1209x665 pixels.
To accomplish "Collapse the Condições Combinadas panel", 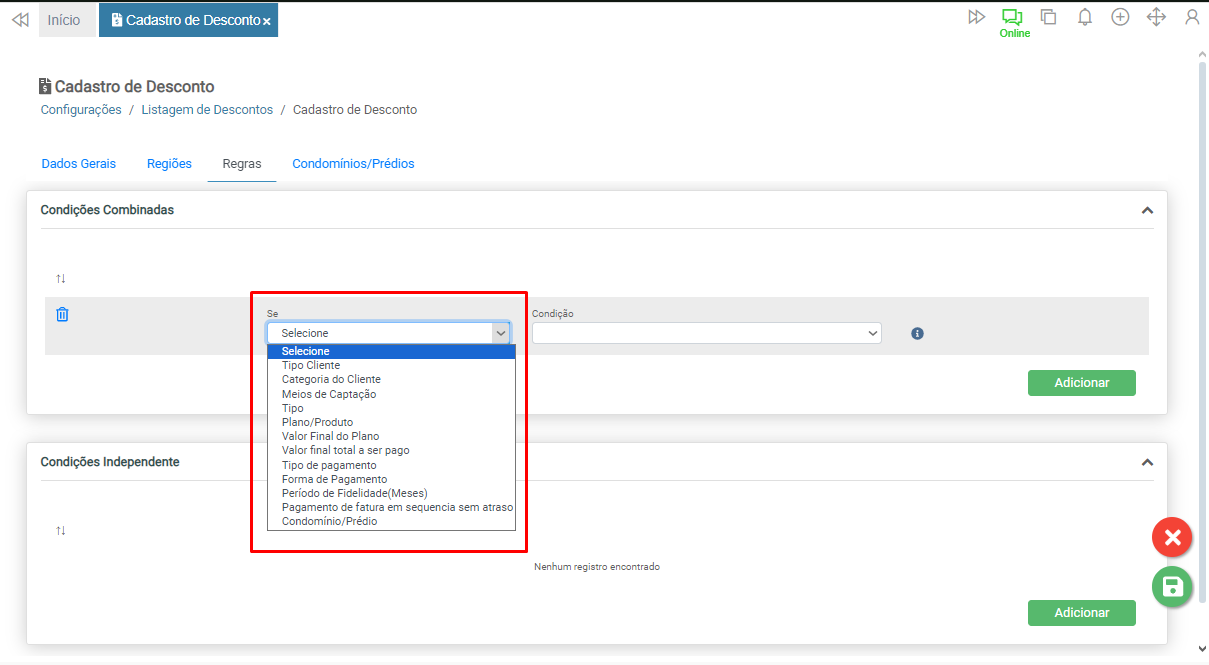I will pyautogui.click(x=1147, y=210).
